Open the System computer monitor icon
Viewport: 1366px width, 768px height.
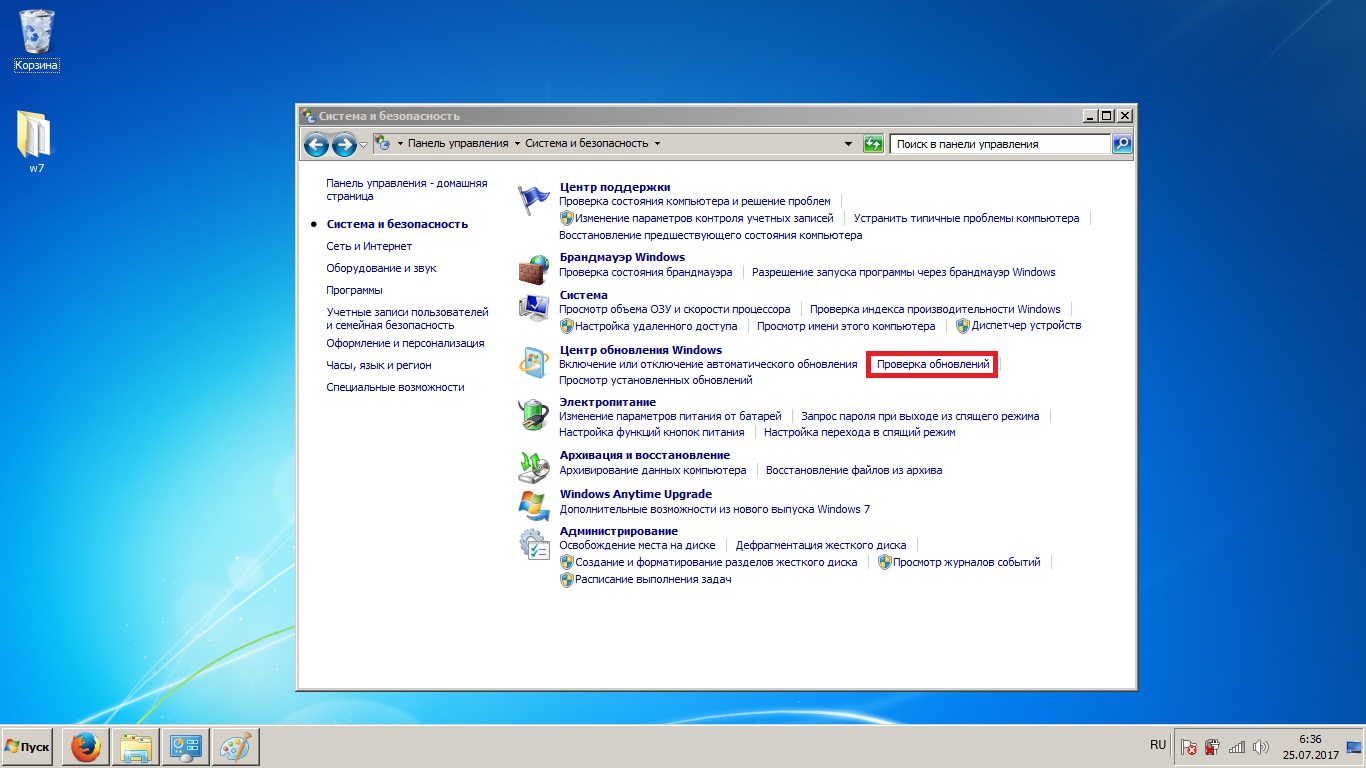coord(534,307)
